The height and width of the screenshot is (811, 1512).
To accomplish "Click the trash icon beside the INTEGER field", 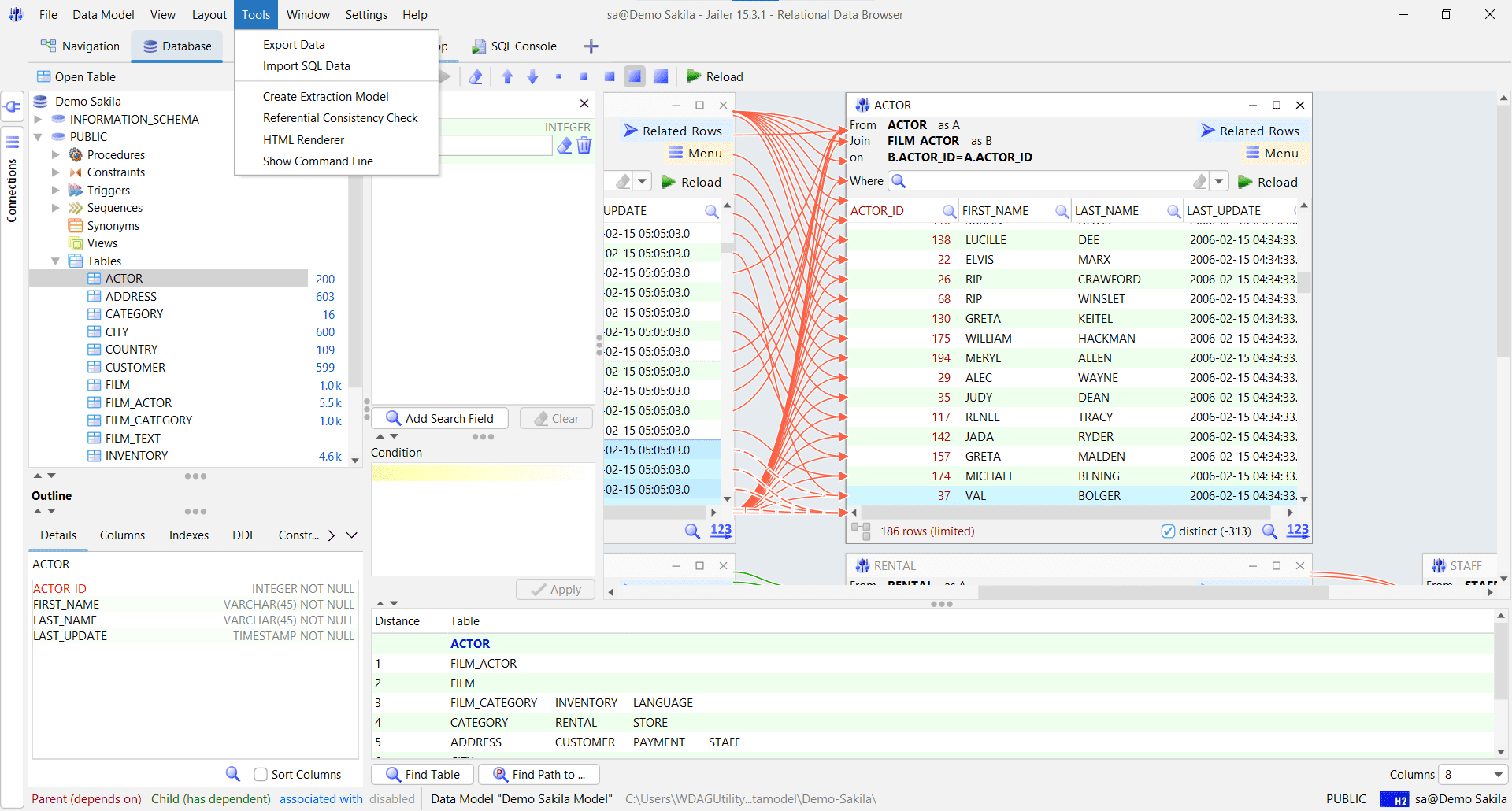I will pyautogui.click(x=584, y=146).
